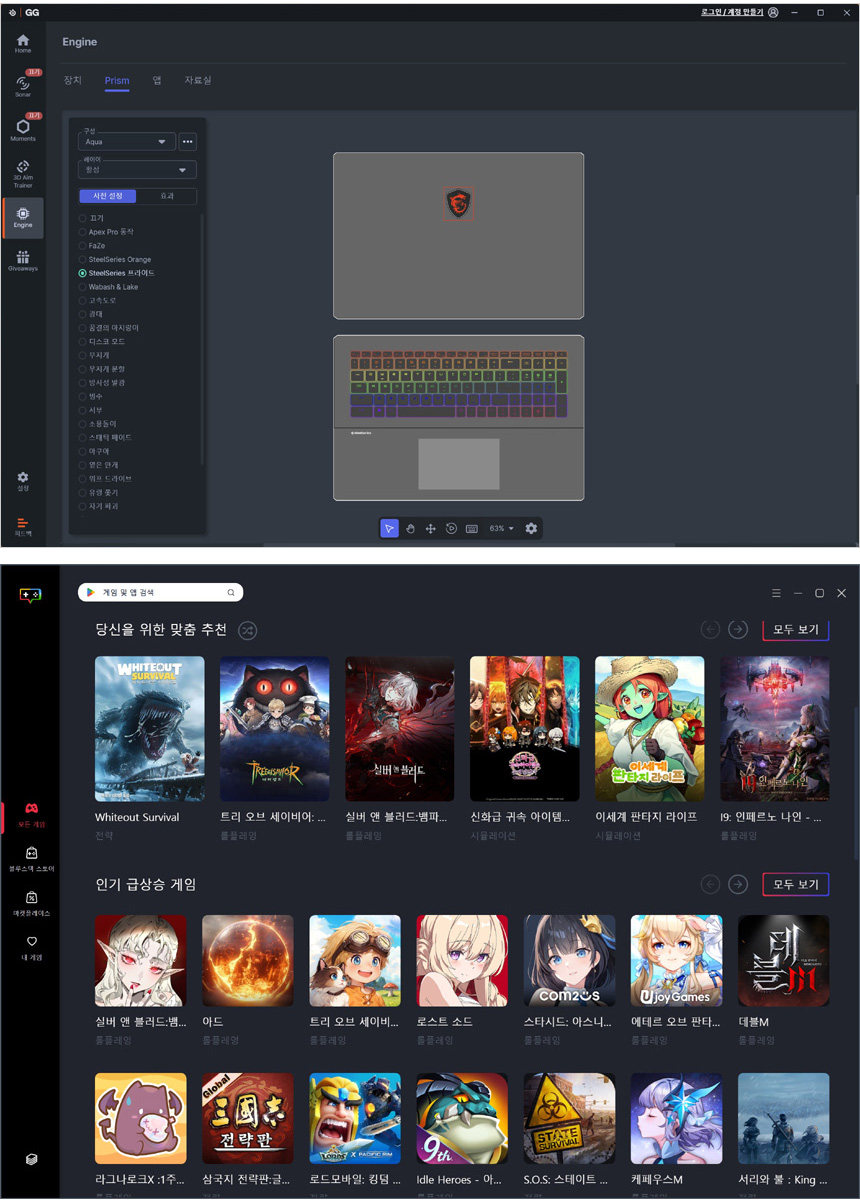Click the shuffle icon beside 당신을 위한 맞춤 추천

tap(248, 630)
